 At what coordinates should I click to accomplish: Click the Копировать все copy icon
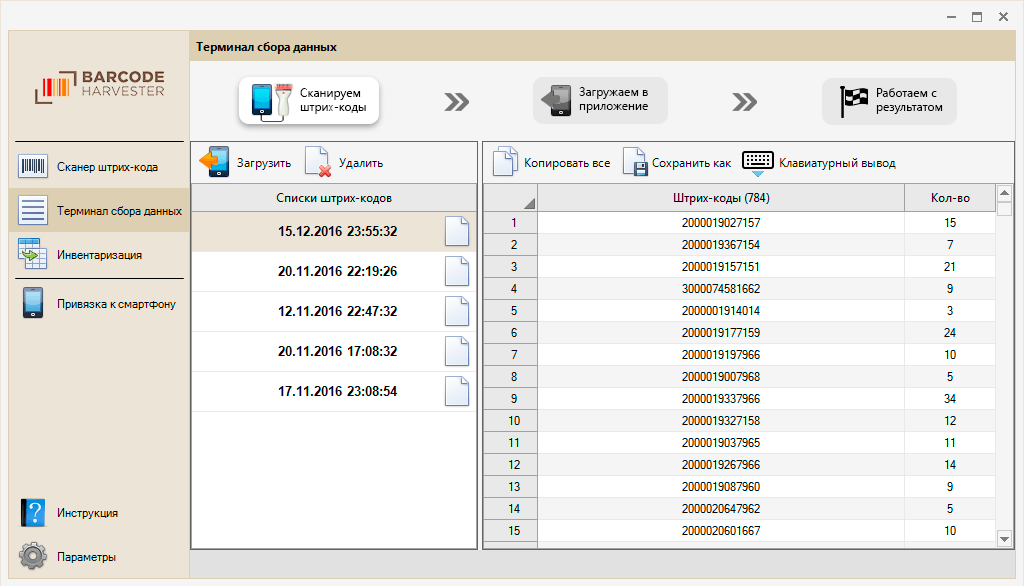click(505, 161)
